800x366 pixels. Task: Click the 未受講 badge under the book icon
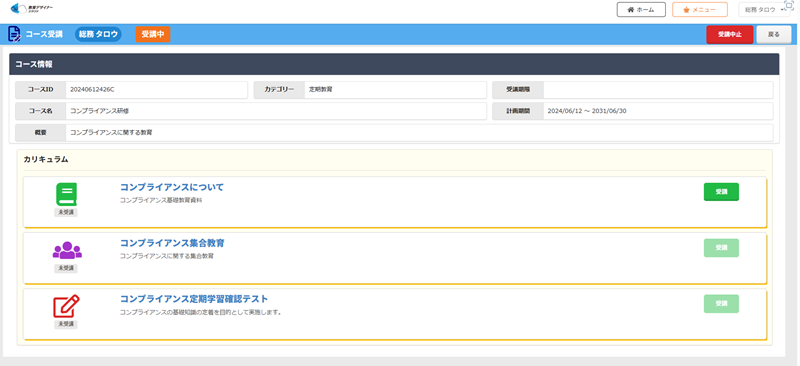click(66, 212)
